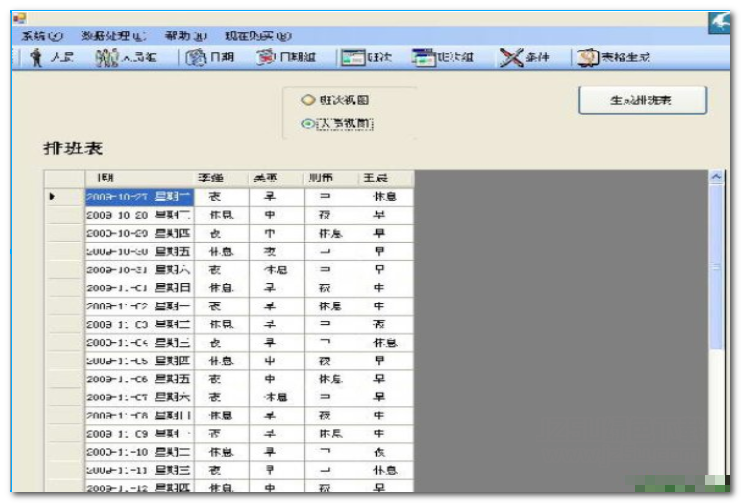Click 吴燕's 休息 cell in the 2009-10-31 row

click(x=276, y=270)
